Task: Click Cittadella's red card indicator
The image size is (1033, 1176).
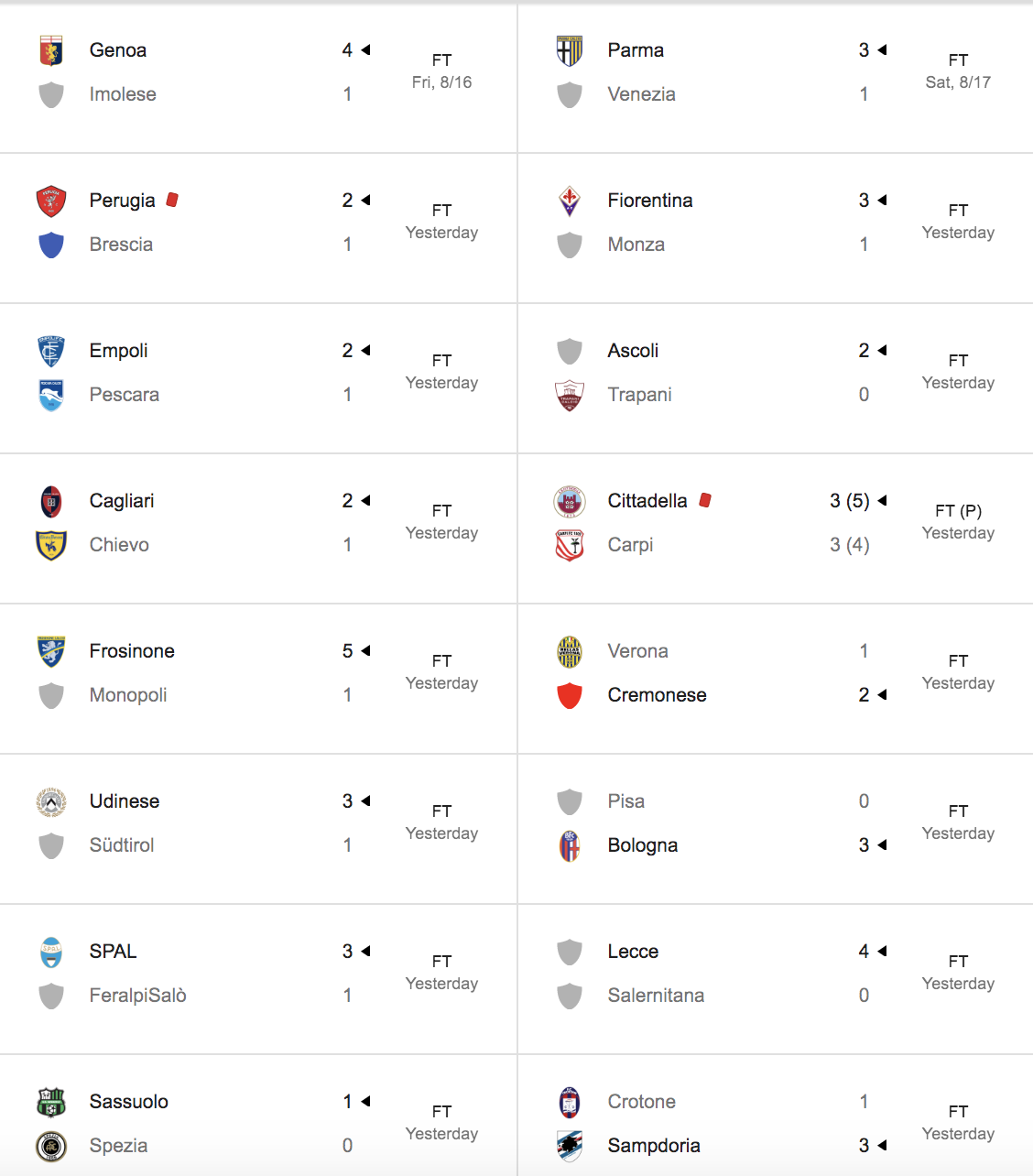Action: (x=705, y=500)
